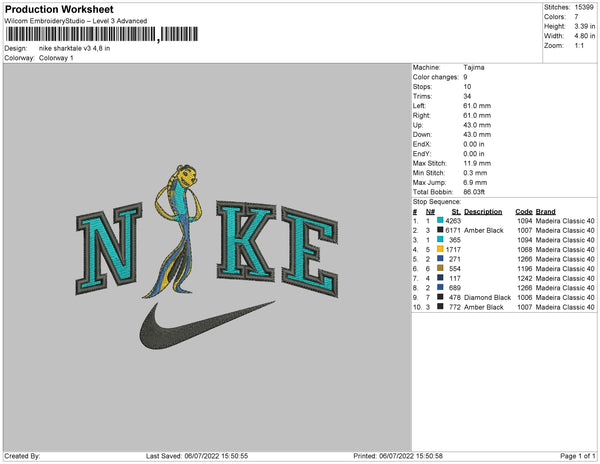The image size is (600, 464).
Task: Click the 'Created By:' footer label
Action: tap(22, 456)
